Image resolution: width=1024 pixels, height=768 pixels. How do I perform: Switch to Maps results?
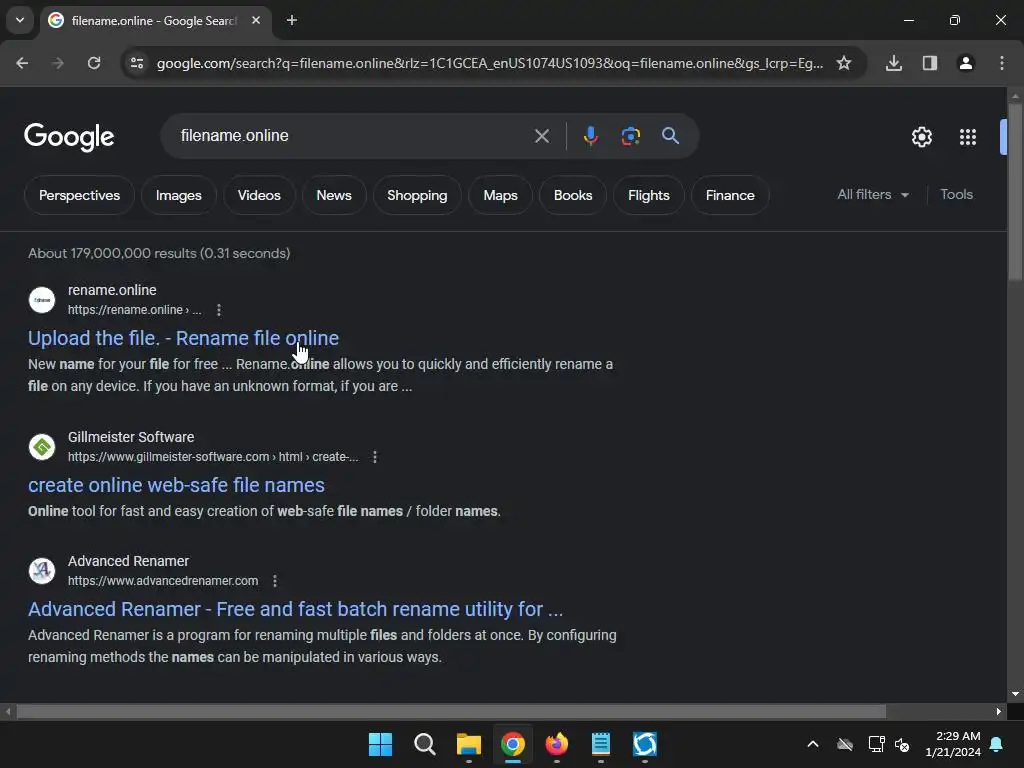pos(500,195)
